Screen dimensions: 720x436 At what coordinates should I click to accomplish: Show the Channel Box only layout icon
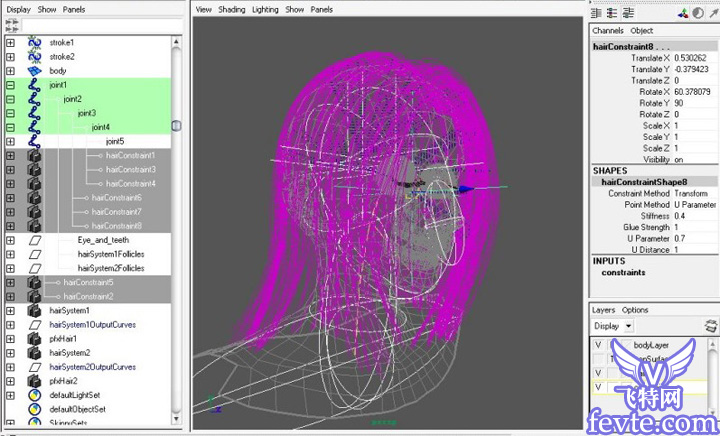[596, 13]
